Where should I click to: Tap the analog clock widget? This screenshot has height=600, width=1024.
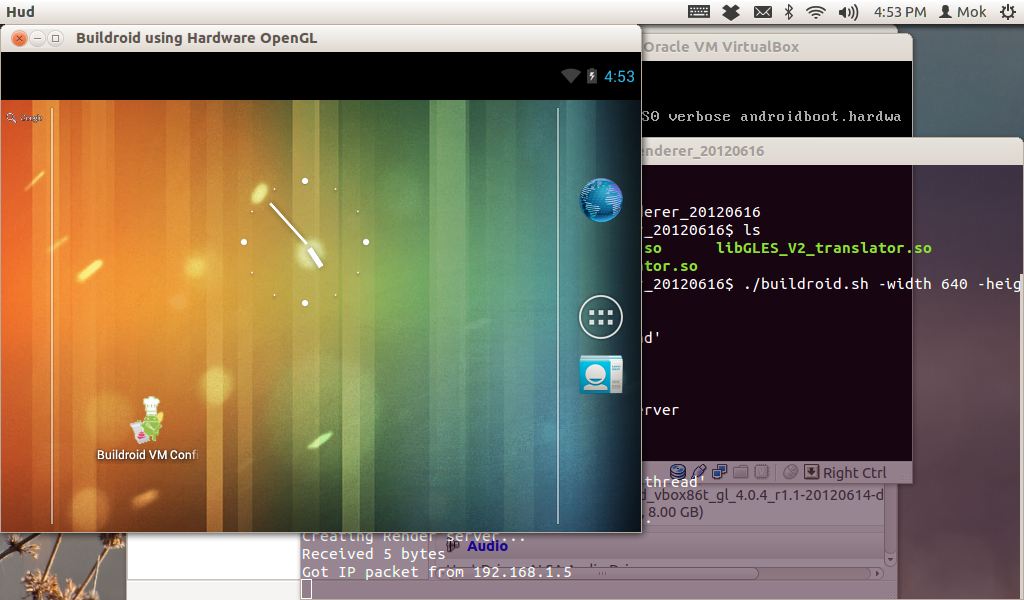coord(305,242)
